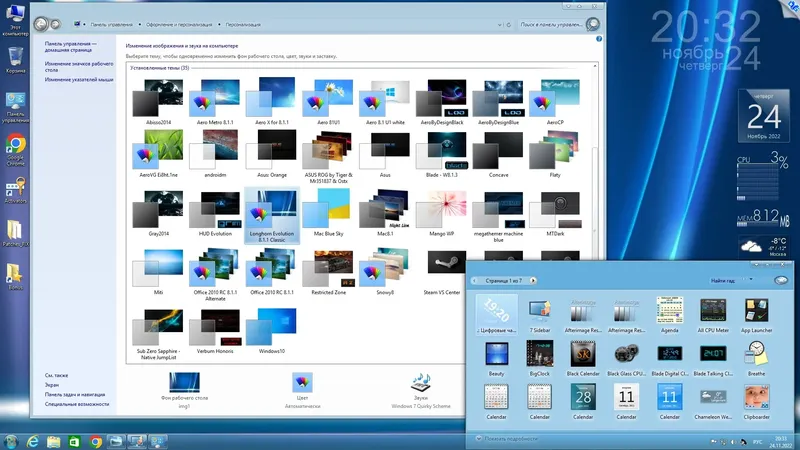
Task: Click Панель управления breadcrumb
Action: [111, 24]
